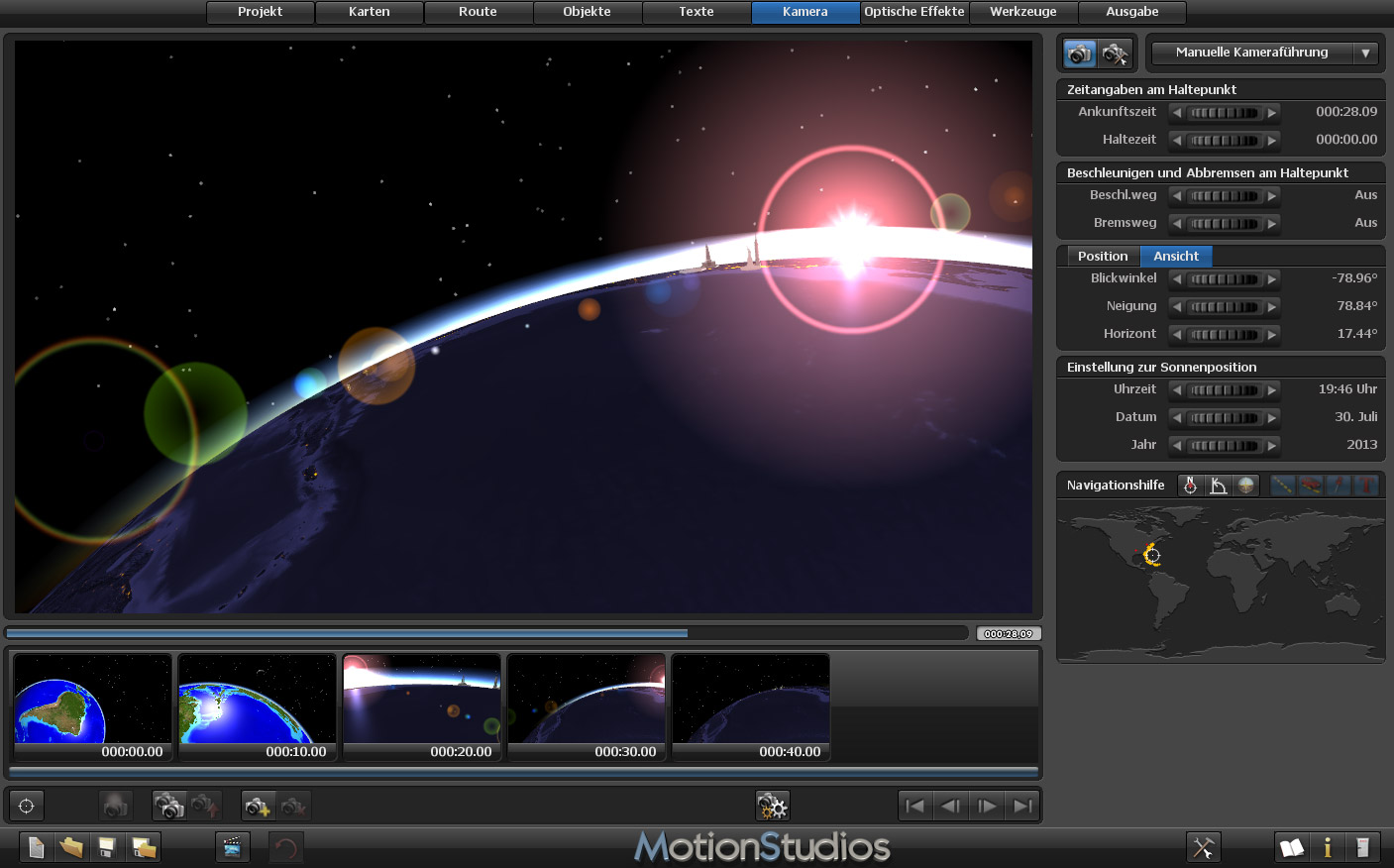Open the Manuelle Kameraführung dropdown
1394x868 pixels.
point(1263,53)
